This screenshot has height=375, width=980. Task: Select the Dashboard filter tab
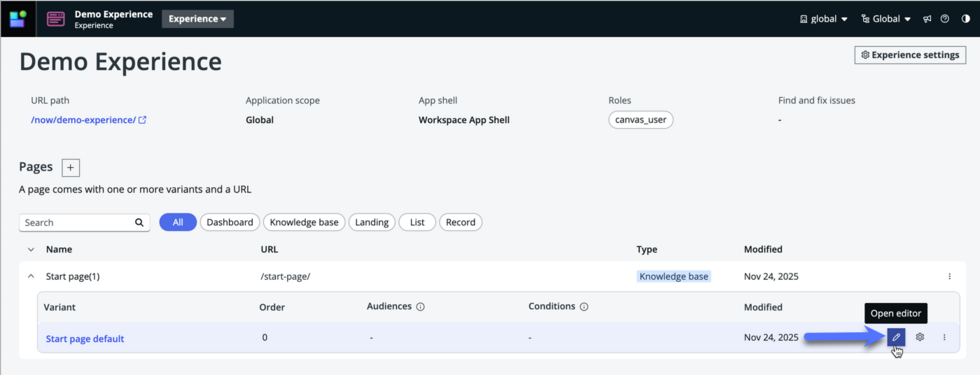[x=229, y=222]
